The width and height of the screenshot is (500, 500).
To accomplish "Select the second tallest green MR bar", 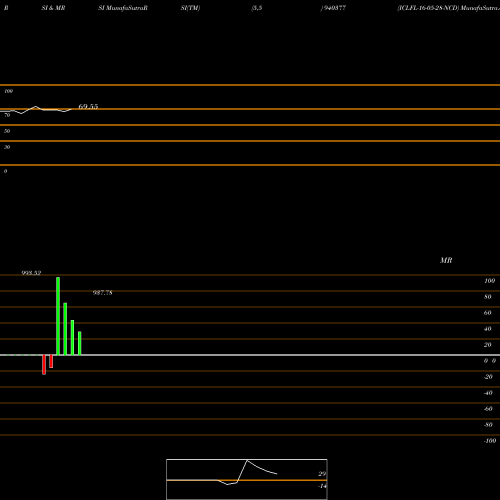I will pyautogui.click(x=65, y=329).
